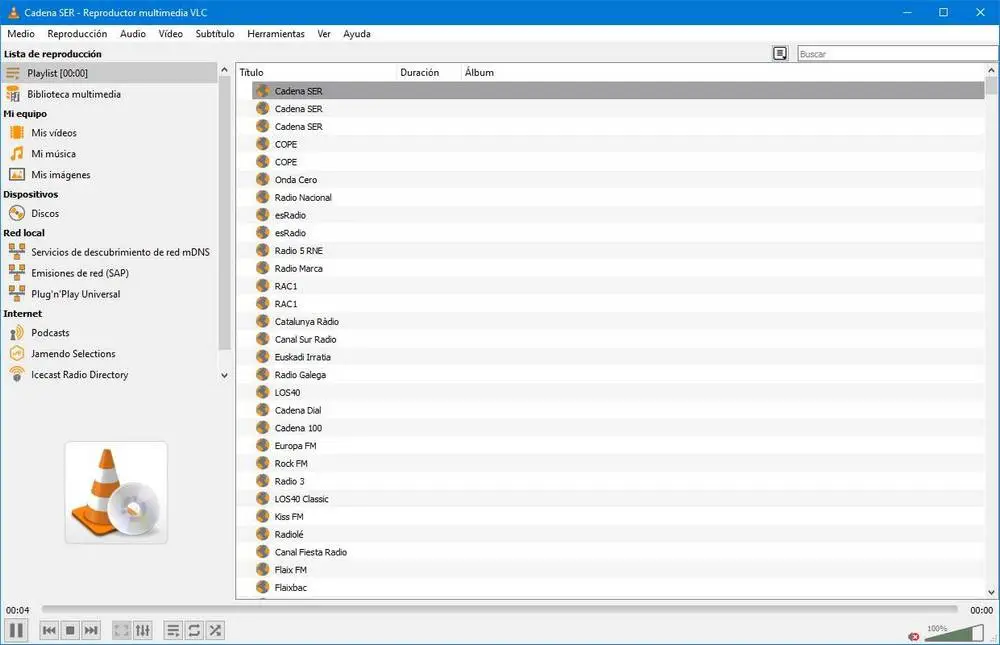Open the Audio menu

[x=133, y=34]
